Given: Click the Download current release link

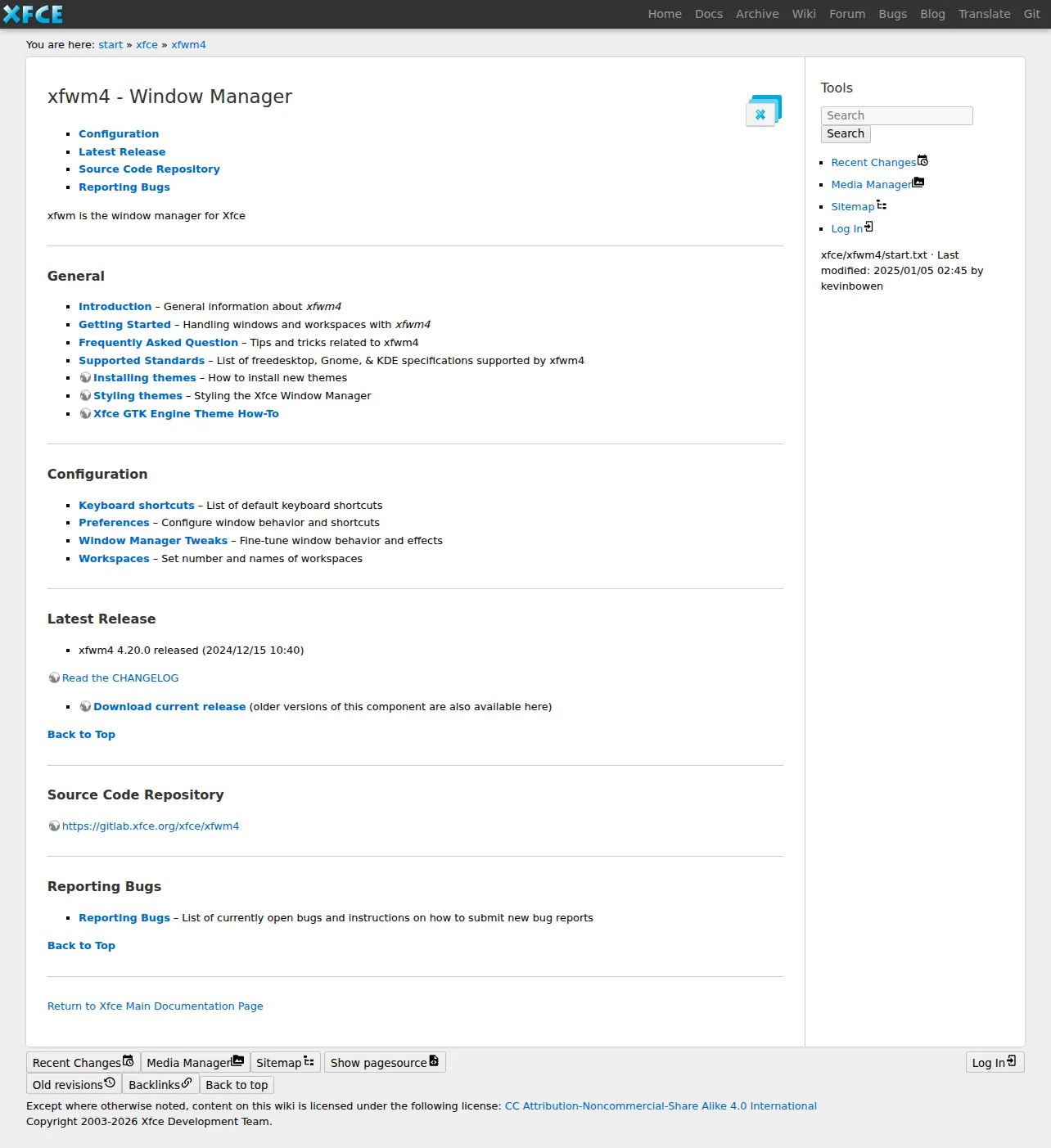Looking at the screenshot, I should pyautogui.click(x=169, y=706).
